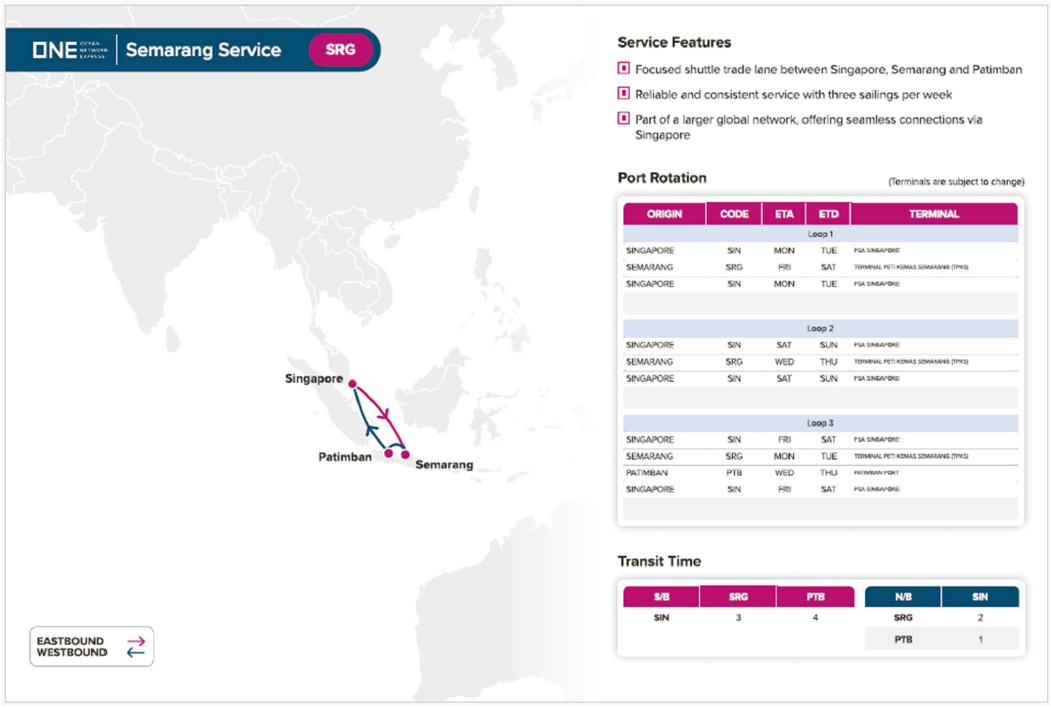Click the Singapore port dot on the map
The height and width of the screenshot is (708, 1051).
[352, 381]
